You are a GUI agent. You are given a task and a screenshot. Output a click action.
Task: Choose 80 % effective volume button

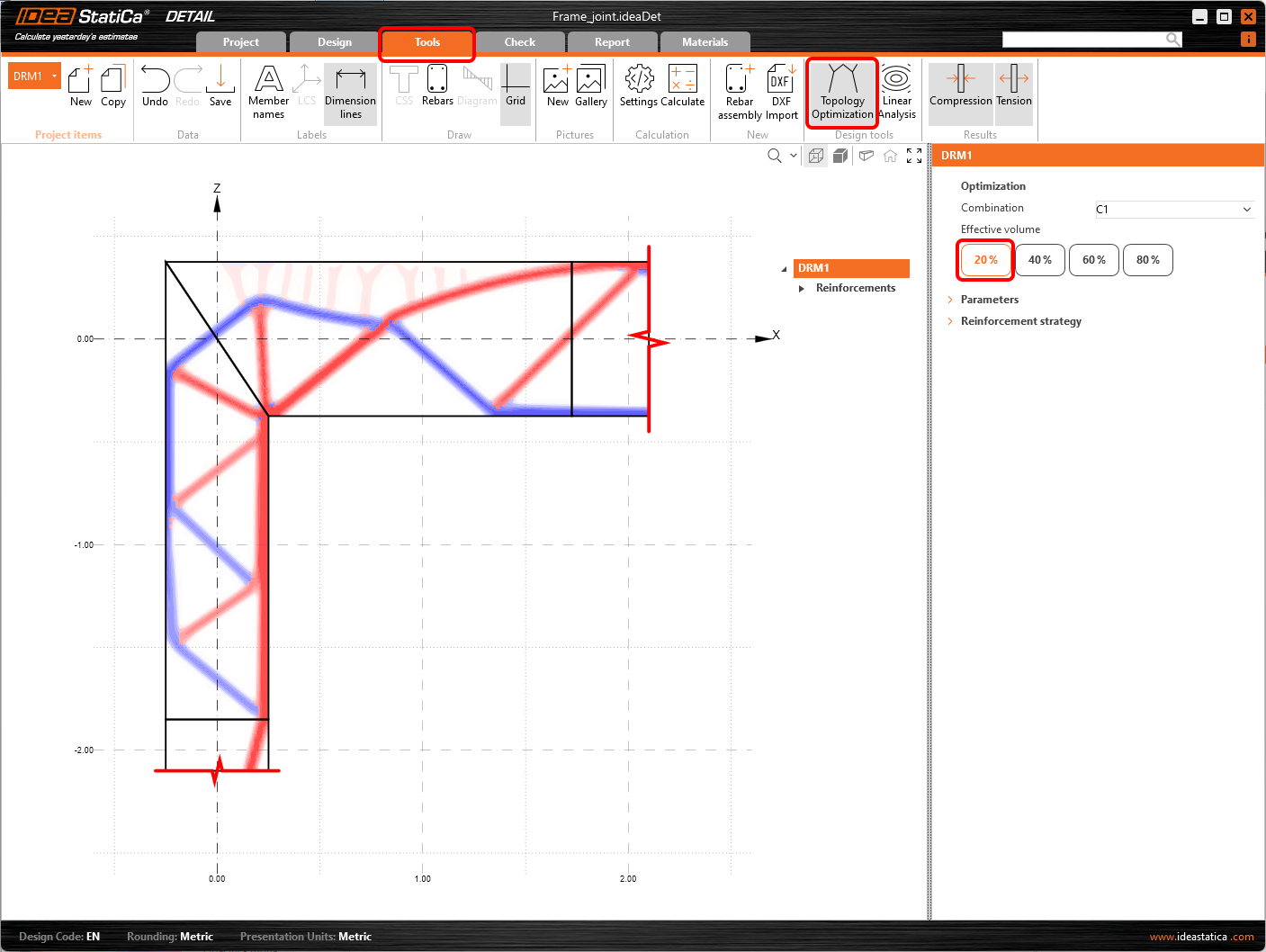pos(1148,260)
